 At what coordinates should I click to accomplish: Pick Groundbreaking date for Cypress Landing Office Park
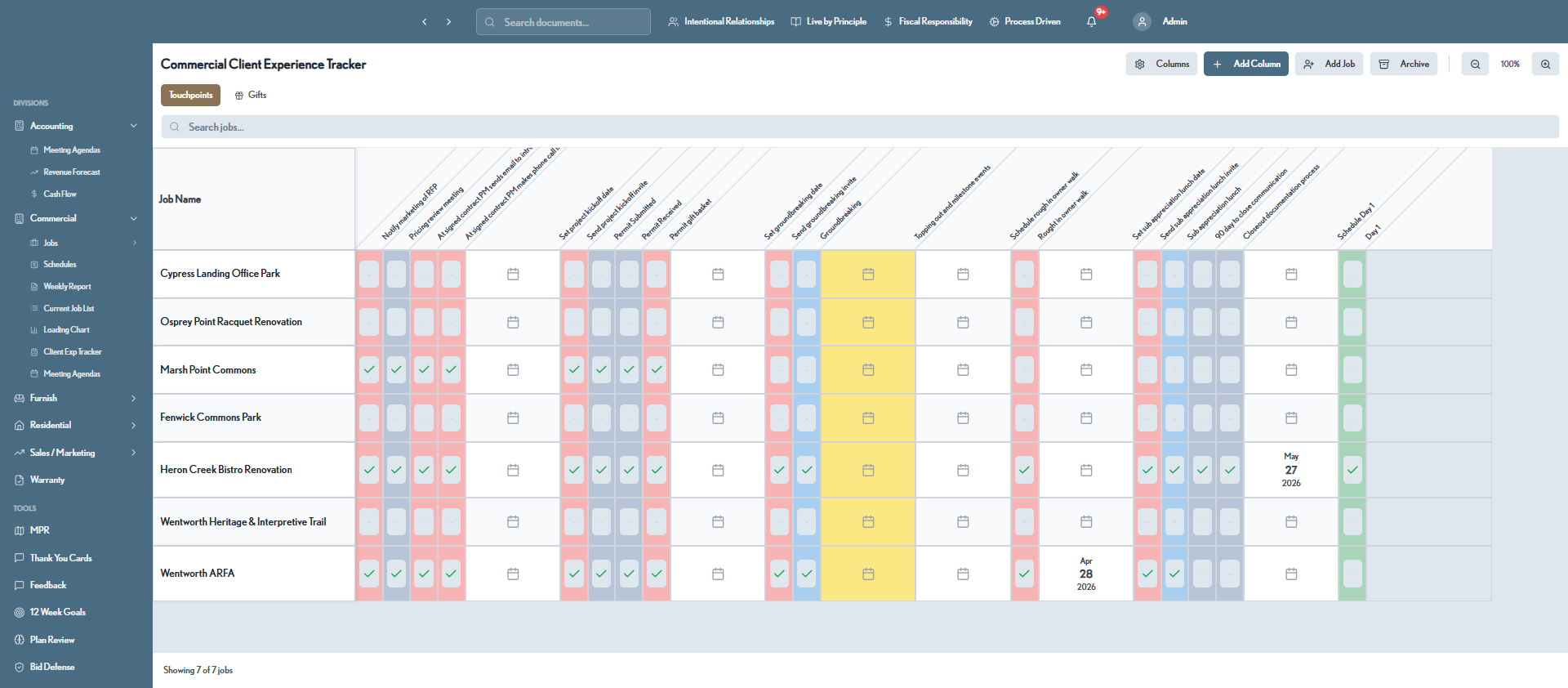click(868, 275)
